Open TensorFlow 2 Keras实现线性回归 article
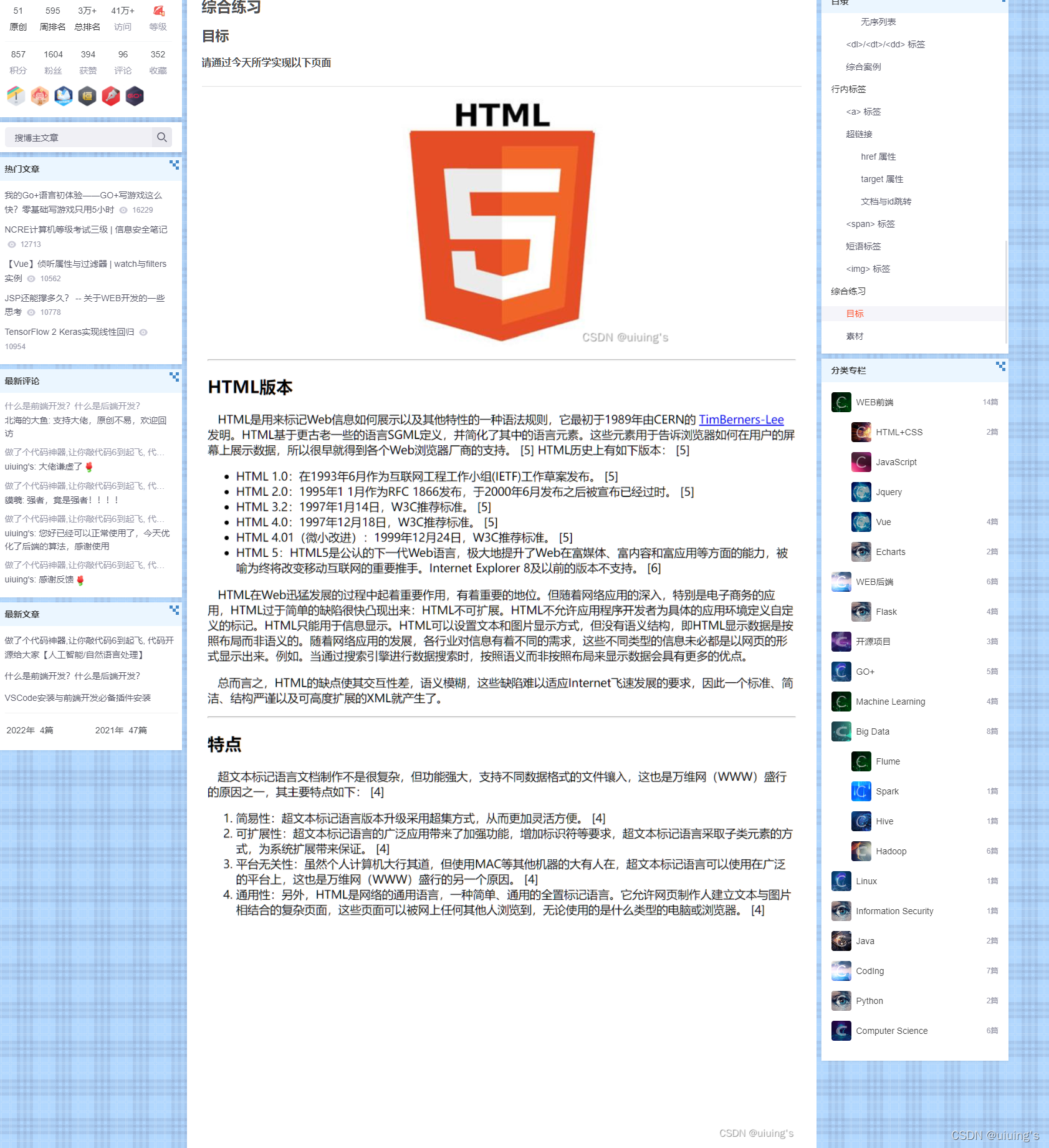The image size is (1049, 1148). [69, 332]
